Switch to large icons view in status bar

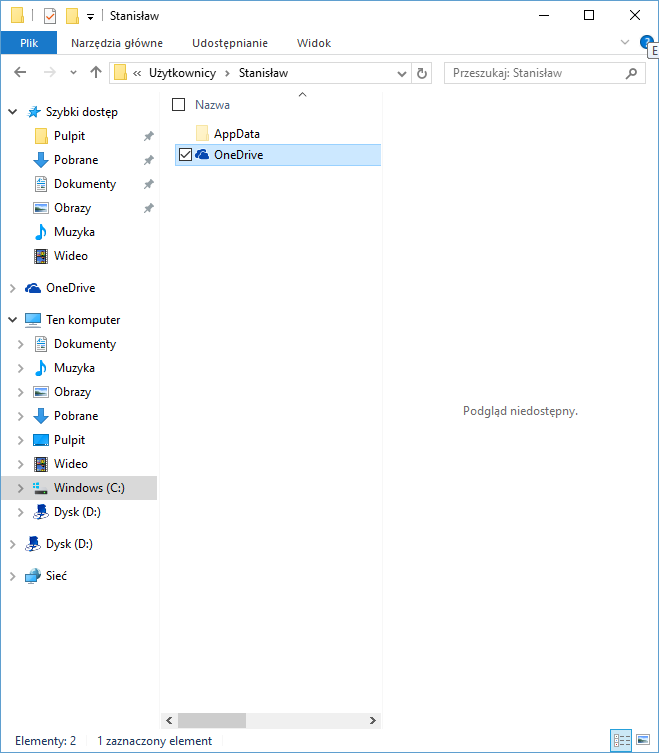pos(643,741)
